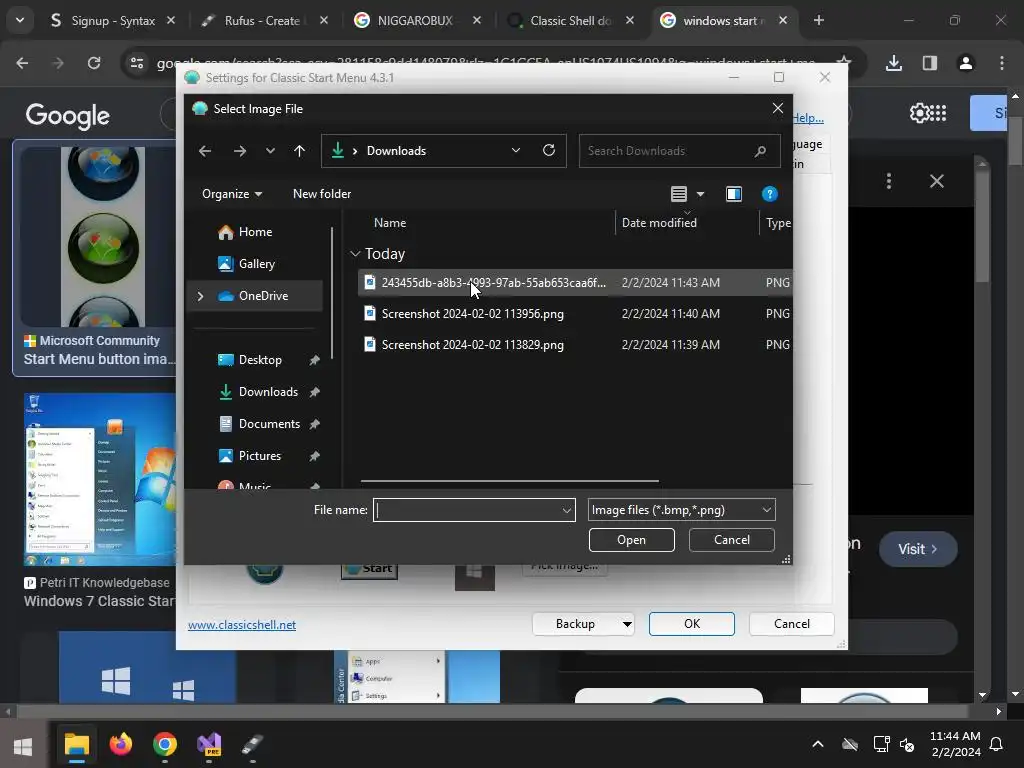This screenshot has height=768, width=1024.
Task: Open the view options dropdown arrow
Action: click(701, 194)
